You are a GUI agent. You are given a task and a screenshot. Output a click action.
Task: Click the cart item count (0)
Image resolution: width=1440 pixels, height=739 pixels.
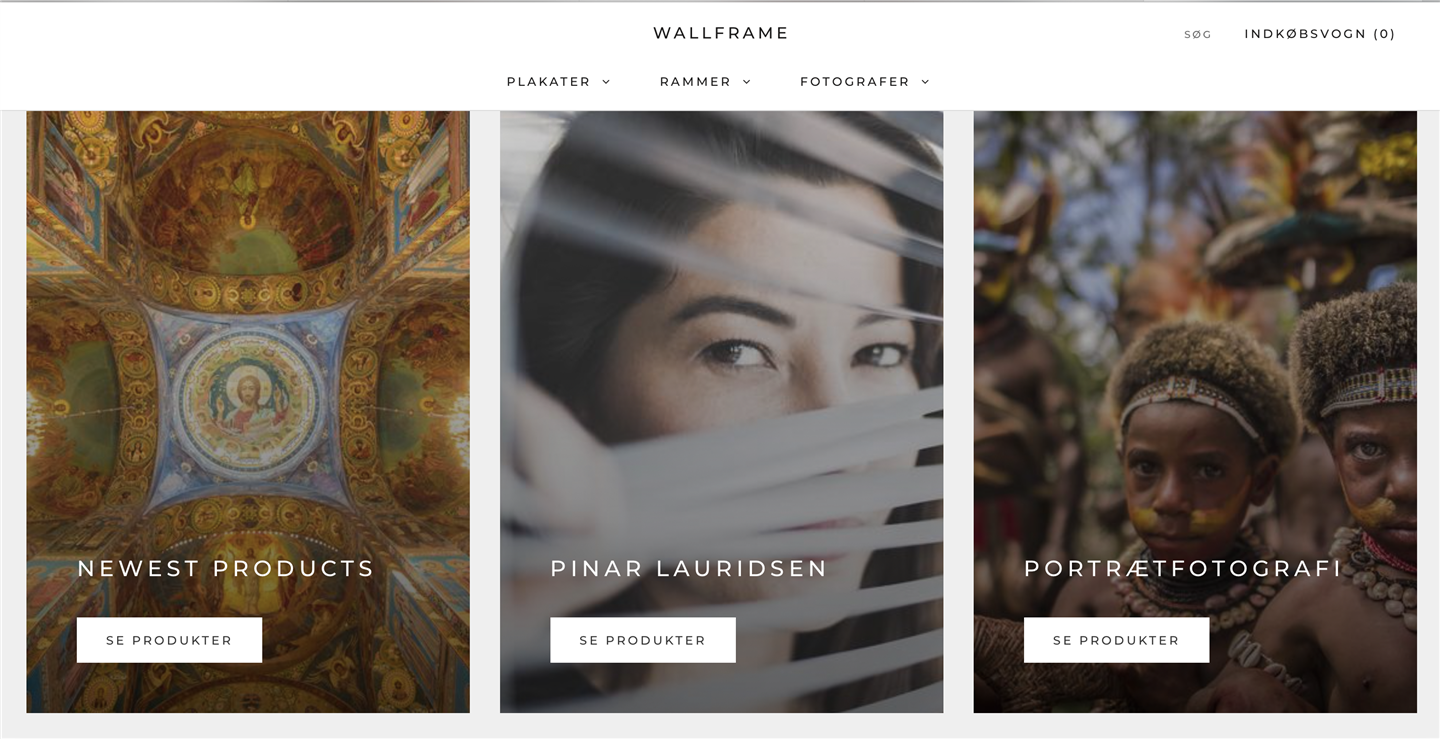point(1385,34)
